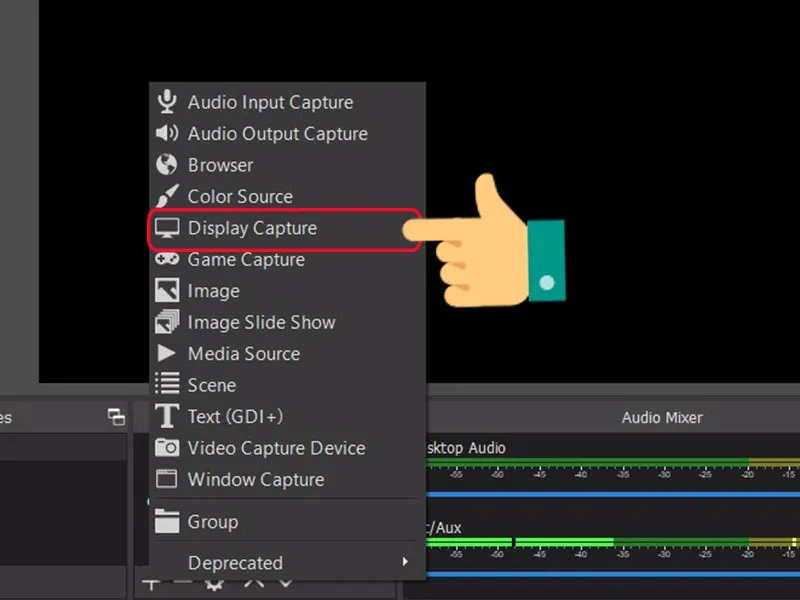This screenshot has height=600, width=800.
Task: Click the globe icon beside Browser
Action: [166, 164]
